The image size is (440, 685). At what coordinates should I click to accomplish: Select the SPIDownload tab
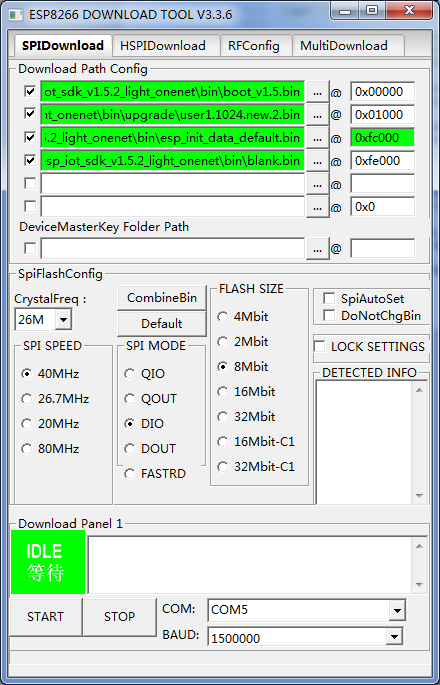63,45
